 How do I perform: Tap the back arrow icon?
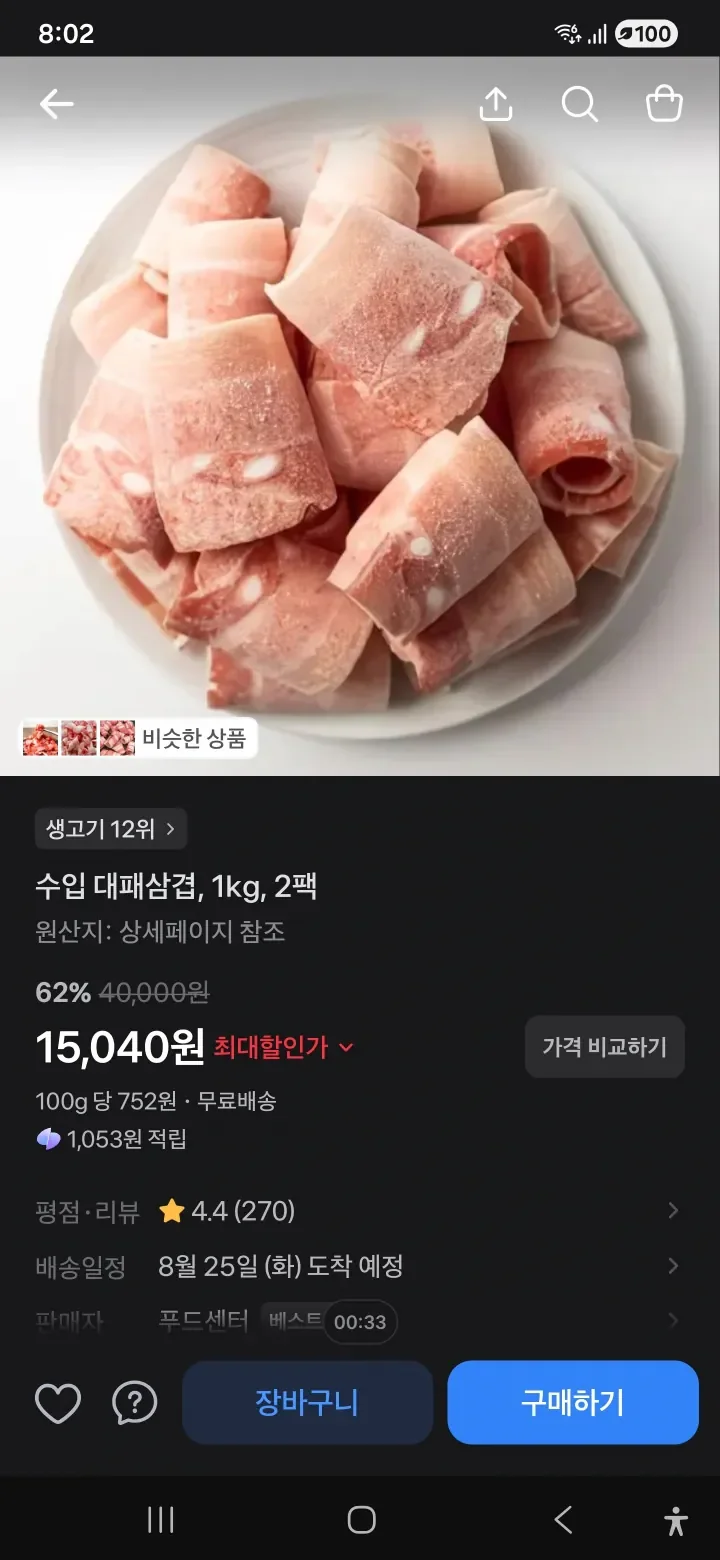click(57, 104)
